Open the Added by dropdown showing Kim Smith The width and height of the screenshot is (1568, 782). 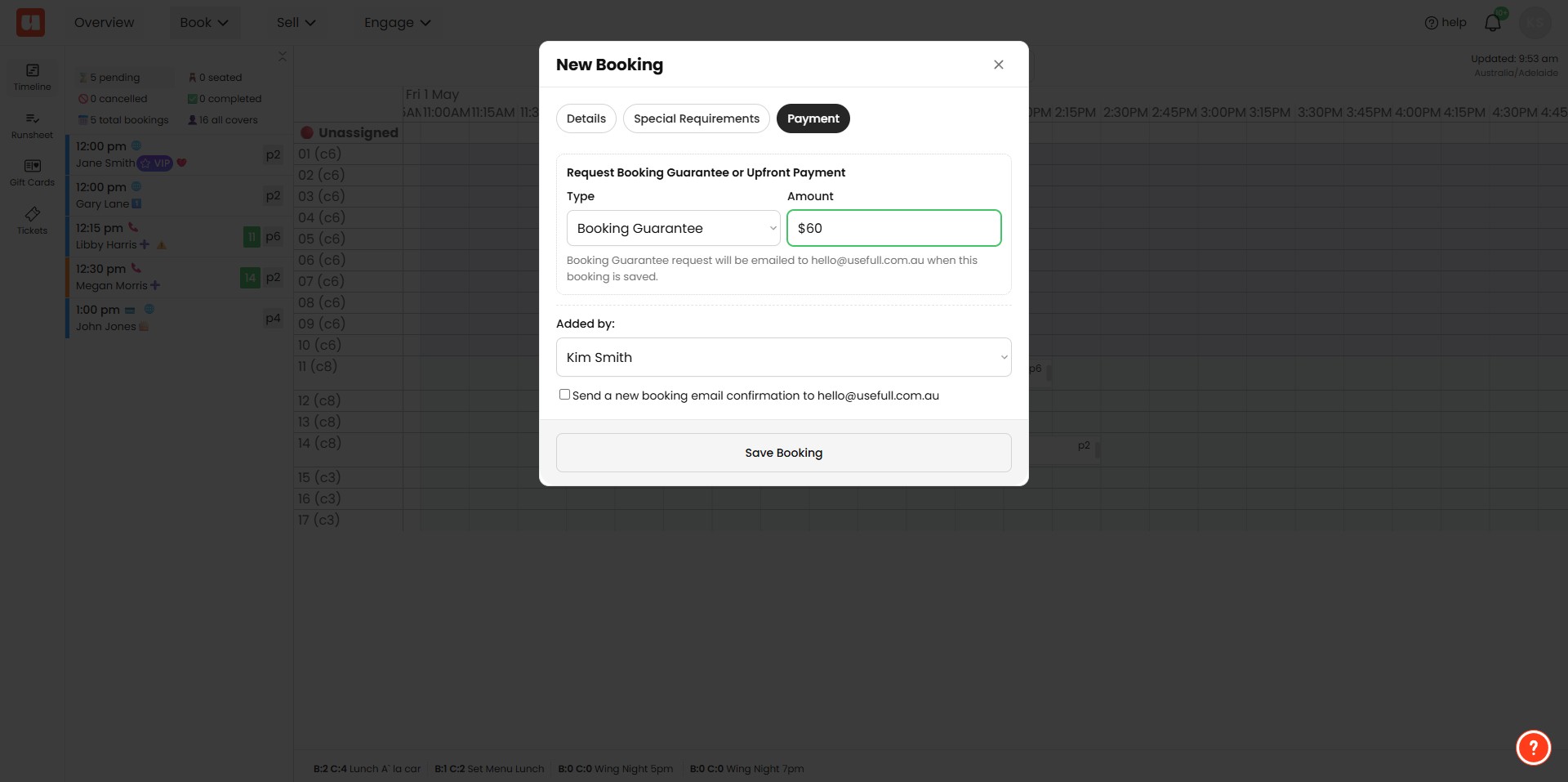[x=784, y=357]
